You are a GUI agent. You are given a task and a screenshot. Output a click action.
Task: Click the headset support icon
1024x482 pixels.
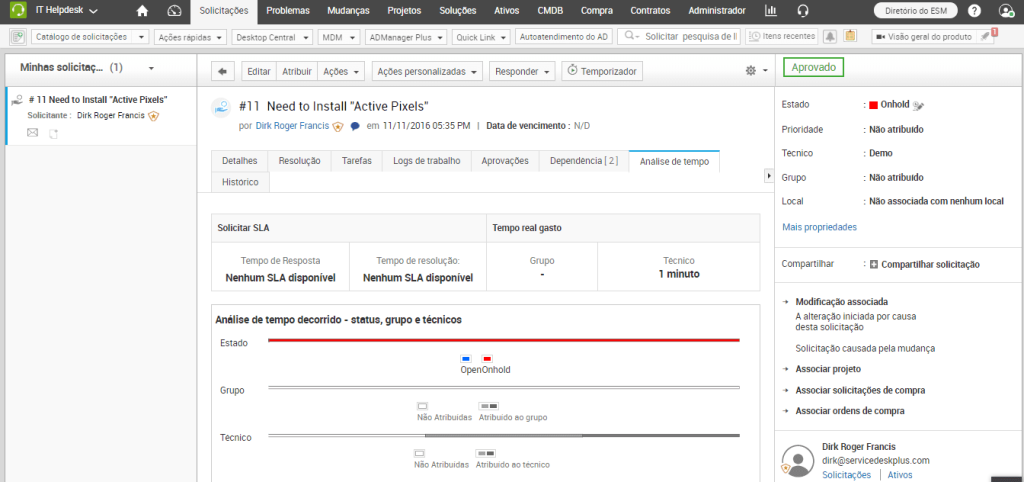(803, 11)
